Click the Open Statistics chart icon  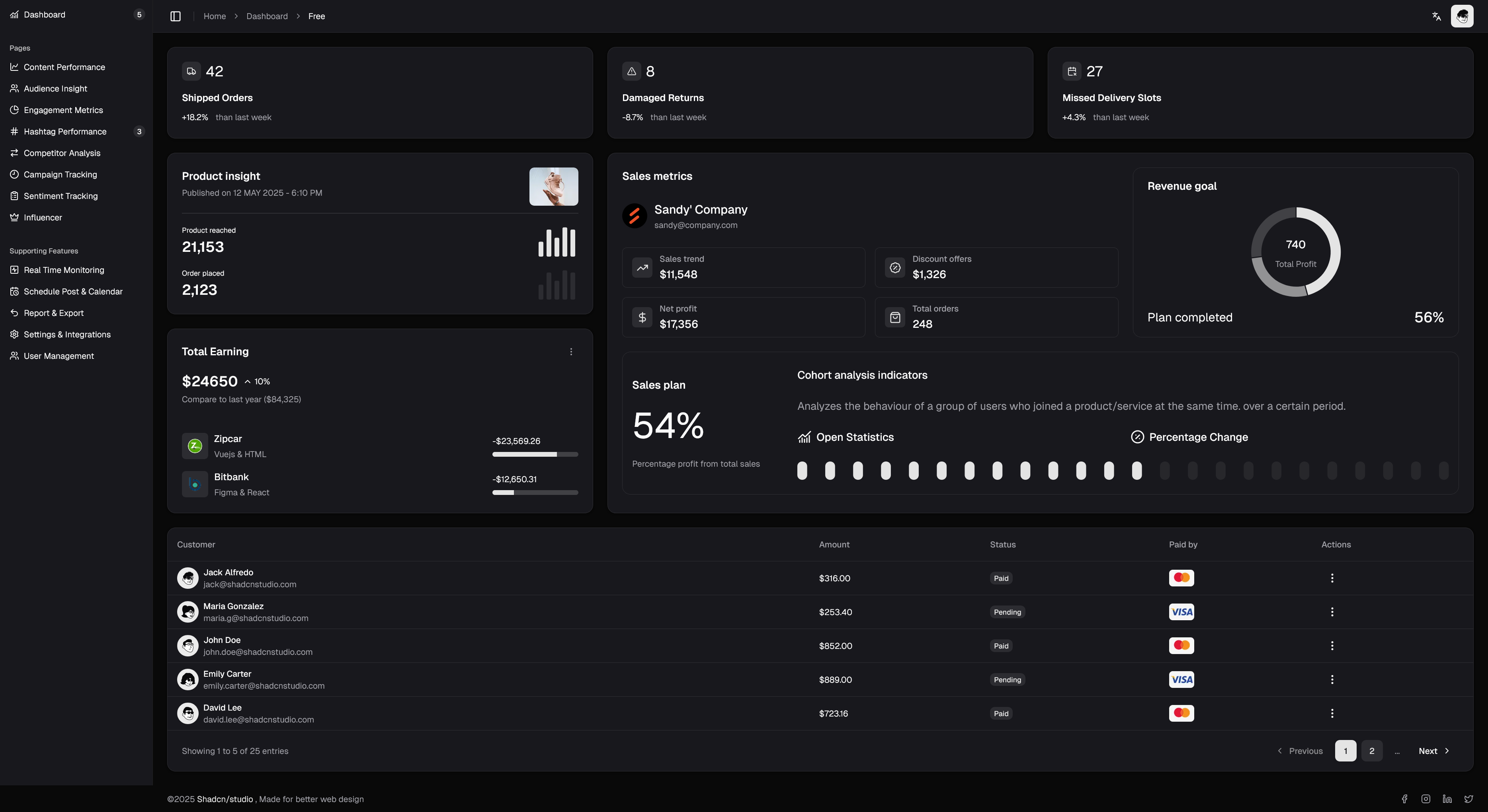(804, 437)
